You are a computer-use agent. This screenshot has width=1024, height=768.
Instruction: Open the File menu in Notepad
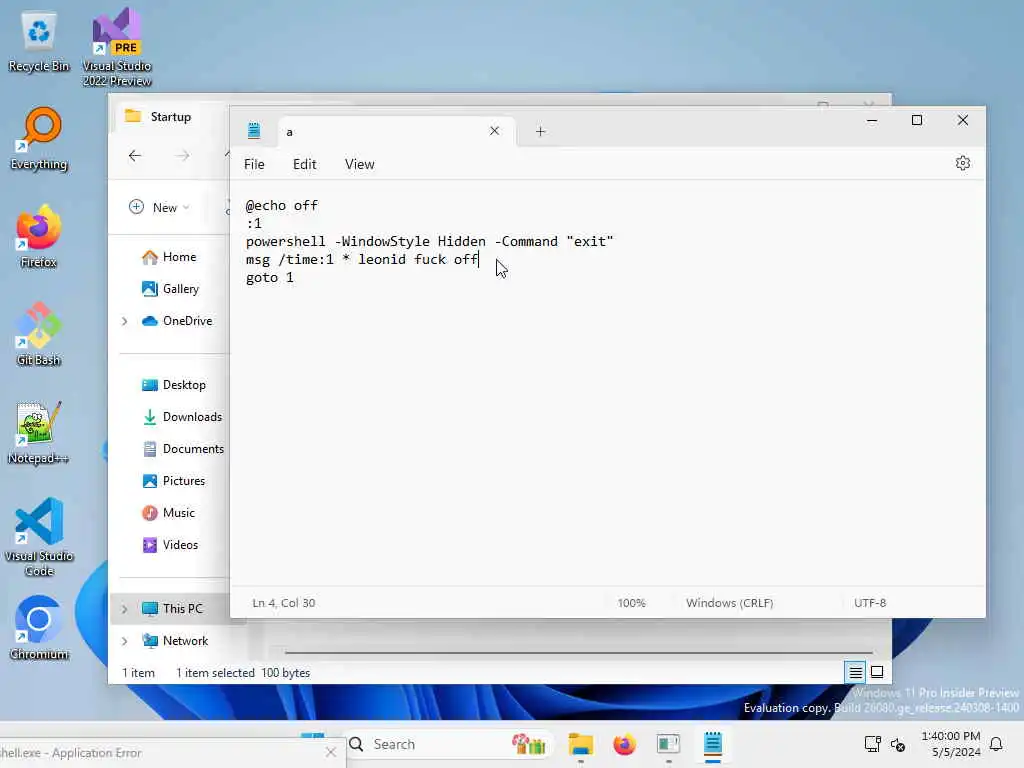click(254, 165)
